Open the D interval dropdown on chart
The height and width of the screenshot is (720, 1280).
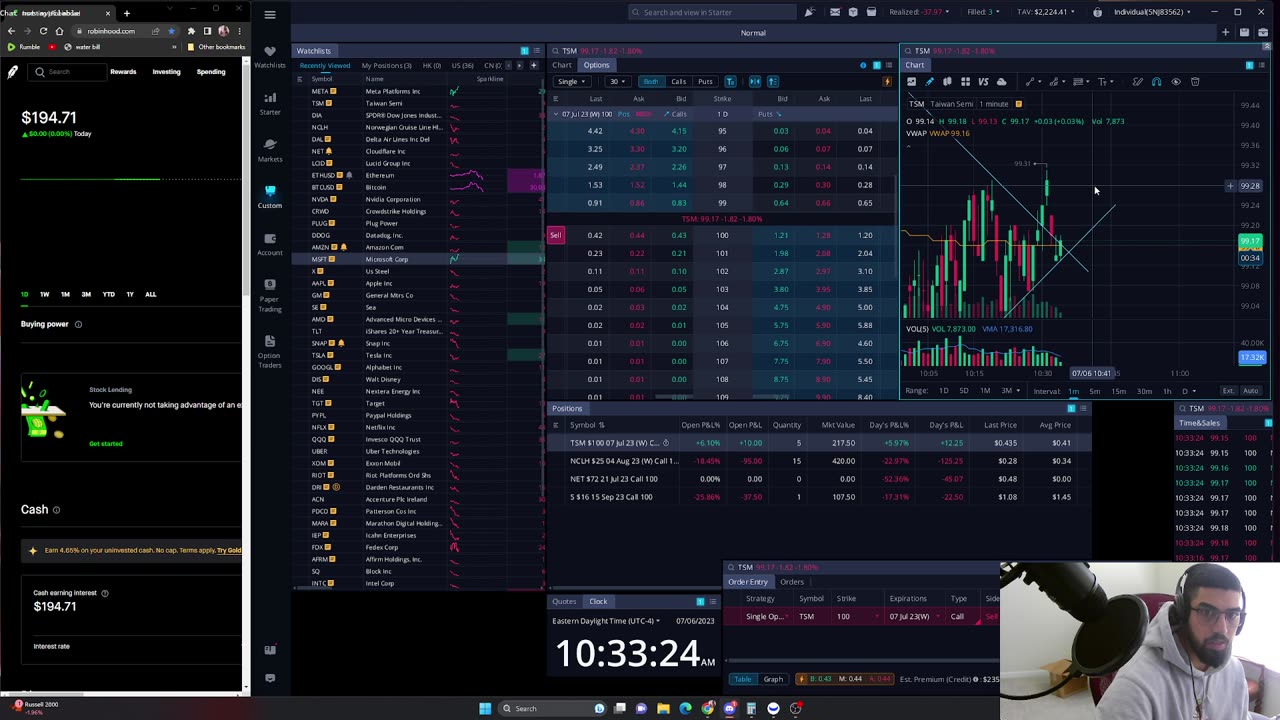[x=1187, y=391]
